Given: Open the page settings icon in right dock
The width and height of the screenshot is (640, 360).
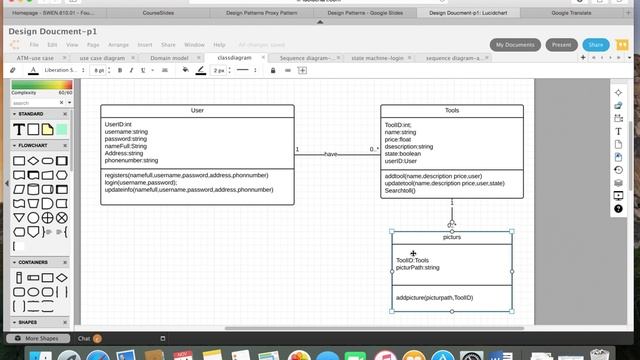Looking at the screenshot, I should click(618, 144).
